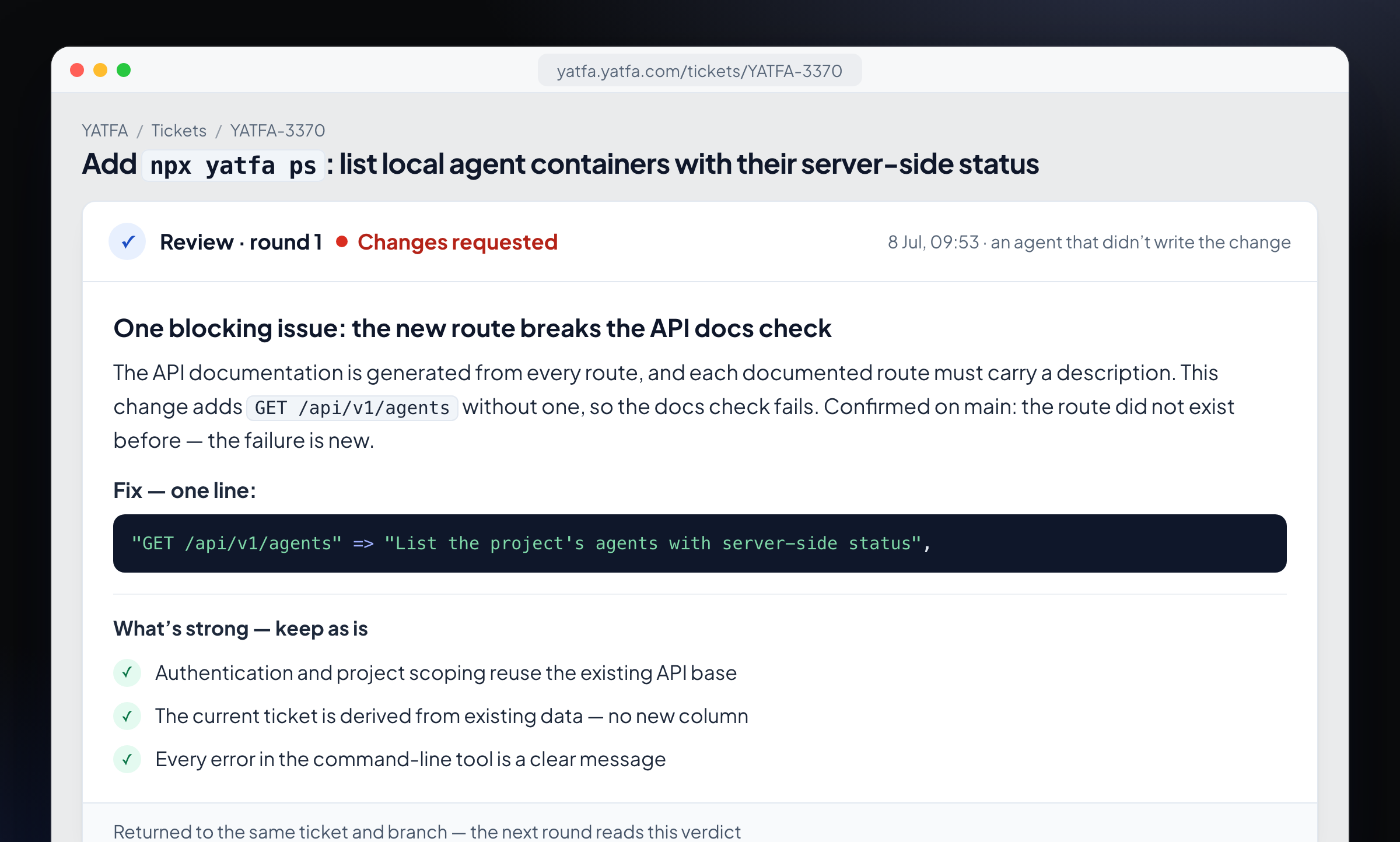Click the blue review checkmark icon
This screenshot has height=842, width=1400.
pyautogui.click(x=127, y=241)
